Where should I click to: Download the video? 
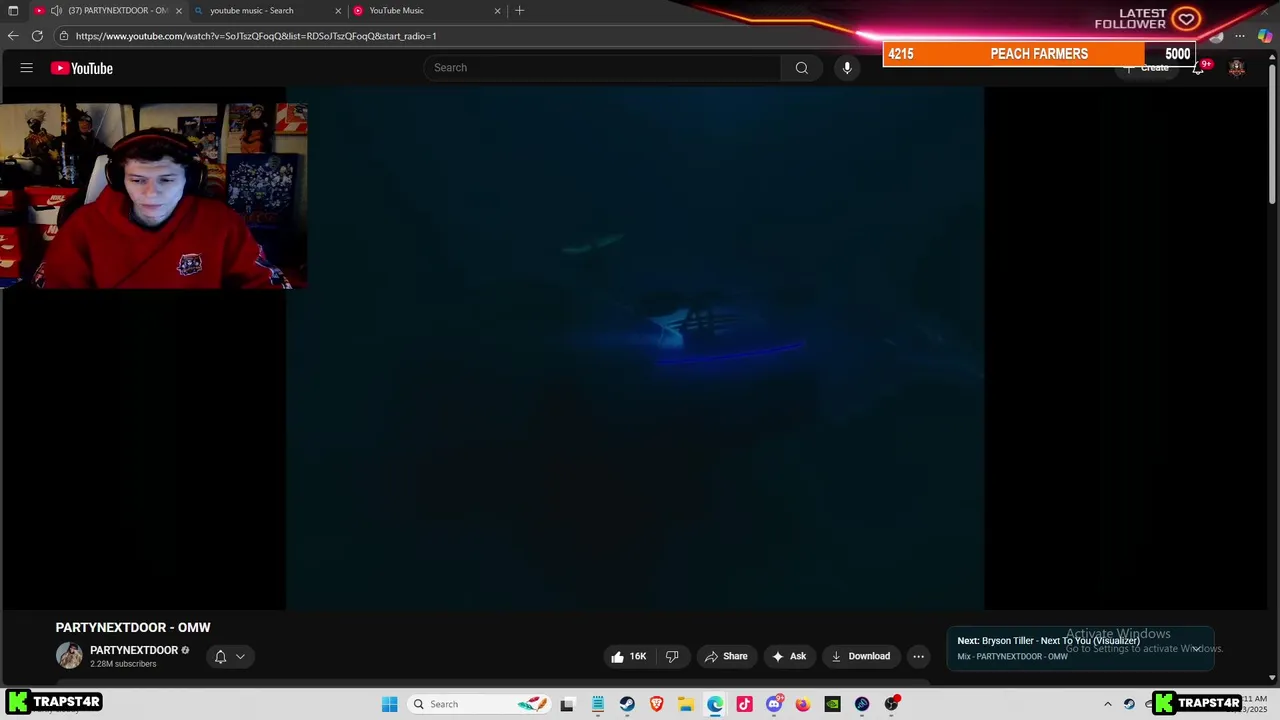tap(861, 656)
